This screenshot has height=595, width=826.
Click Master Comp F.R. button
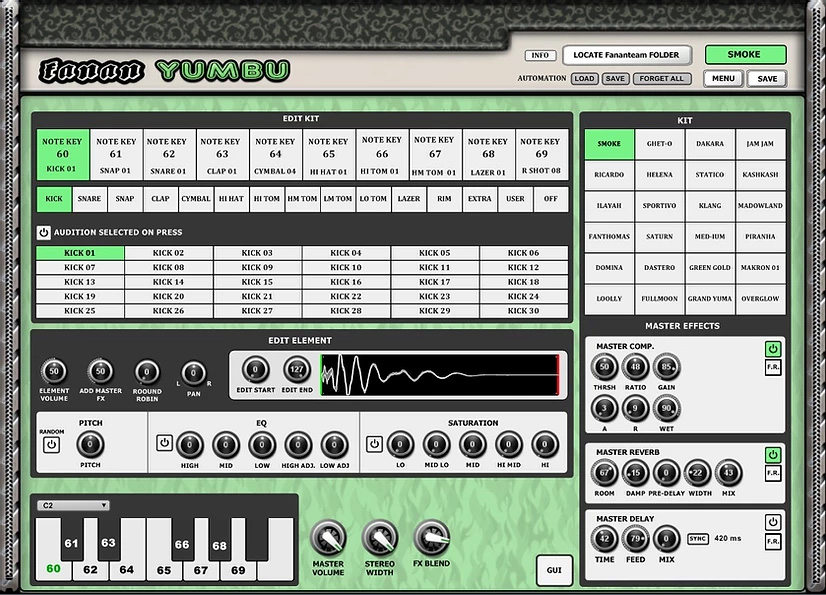pos(772,367)
